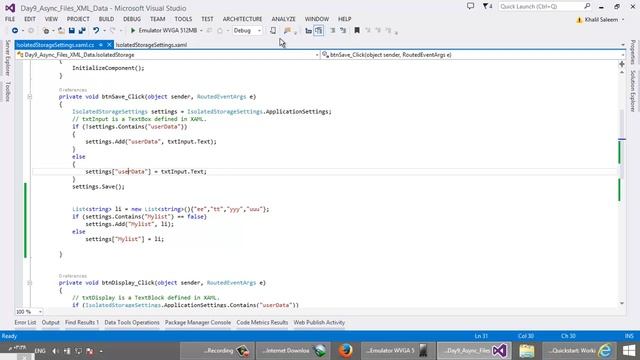Open the ANALYZE menu
The image size is (640, 360).
(283, 19)
